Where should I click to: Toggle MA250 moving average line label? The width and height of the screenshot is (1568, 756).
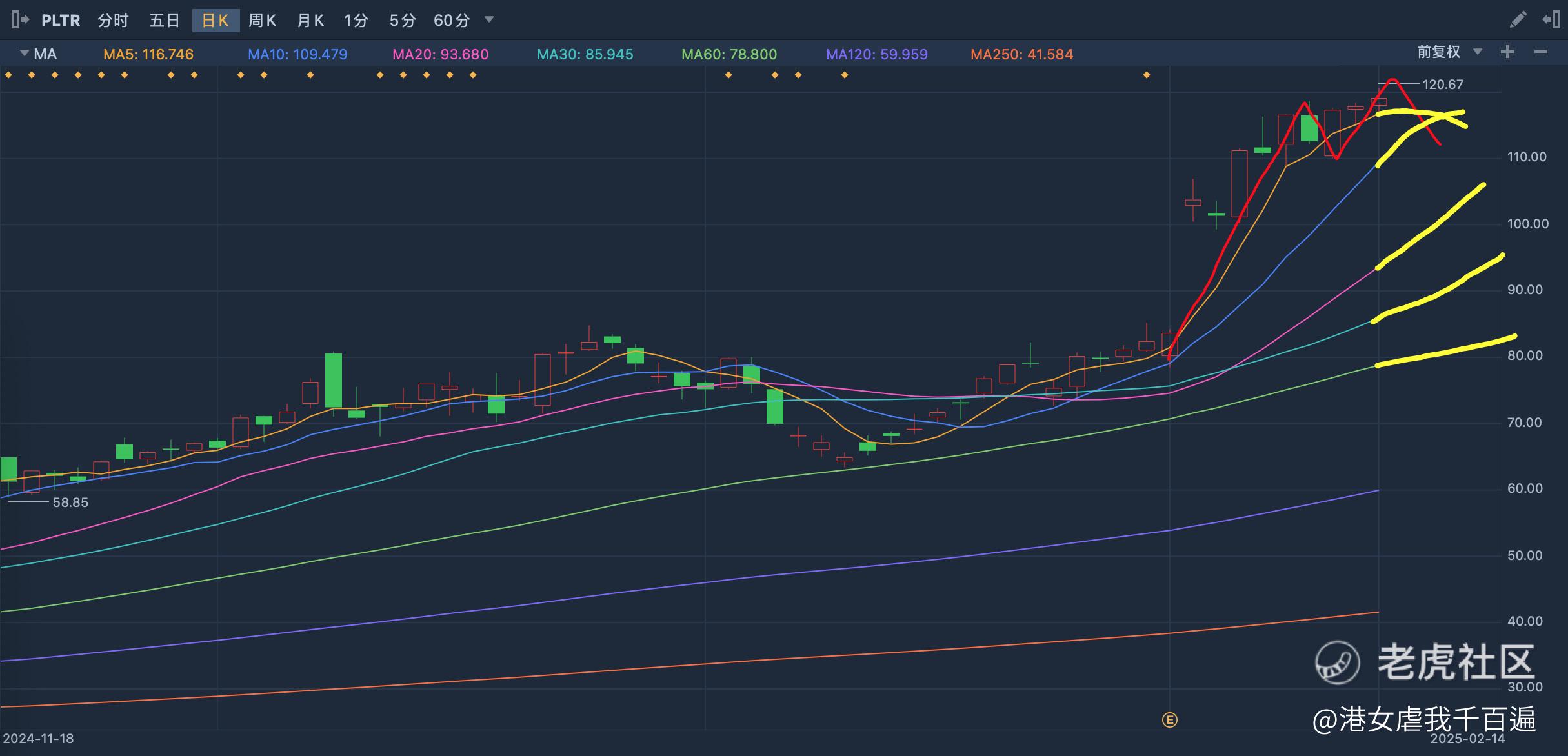1021,55
